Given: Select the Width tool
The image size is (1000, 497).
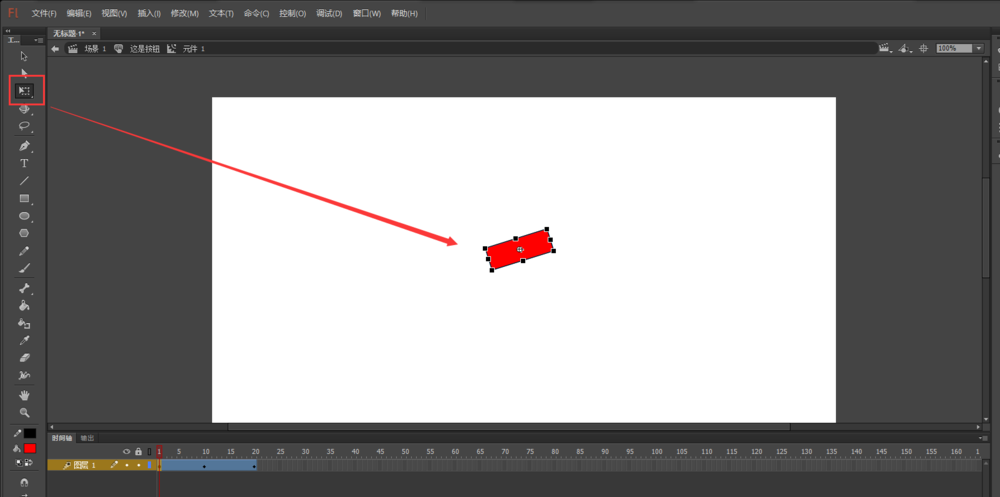Looking at the screenshot, I should (24, 375).
